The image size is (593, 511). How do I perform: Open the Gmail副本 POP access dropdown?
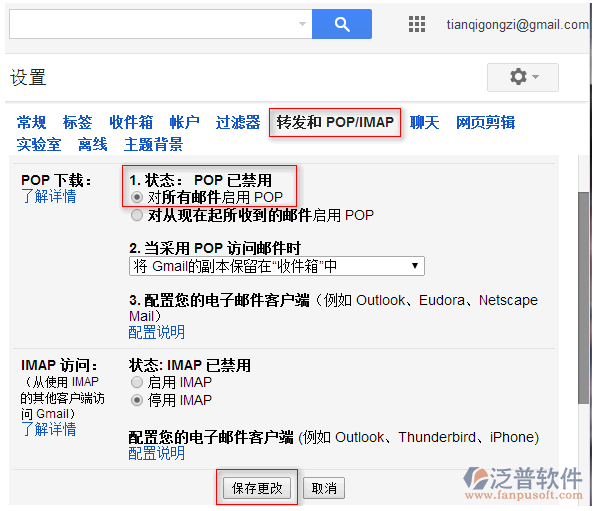pyautogui.click(x=276, y=266)
